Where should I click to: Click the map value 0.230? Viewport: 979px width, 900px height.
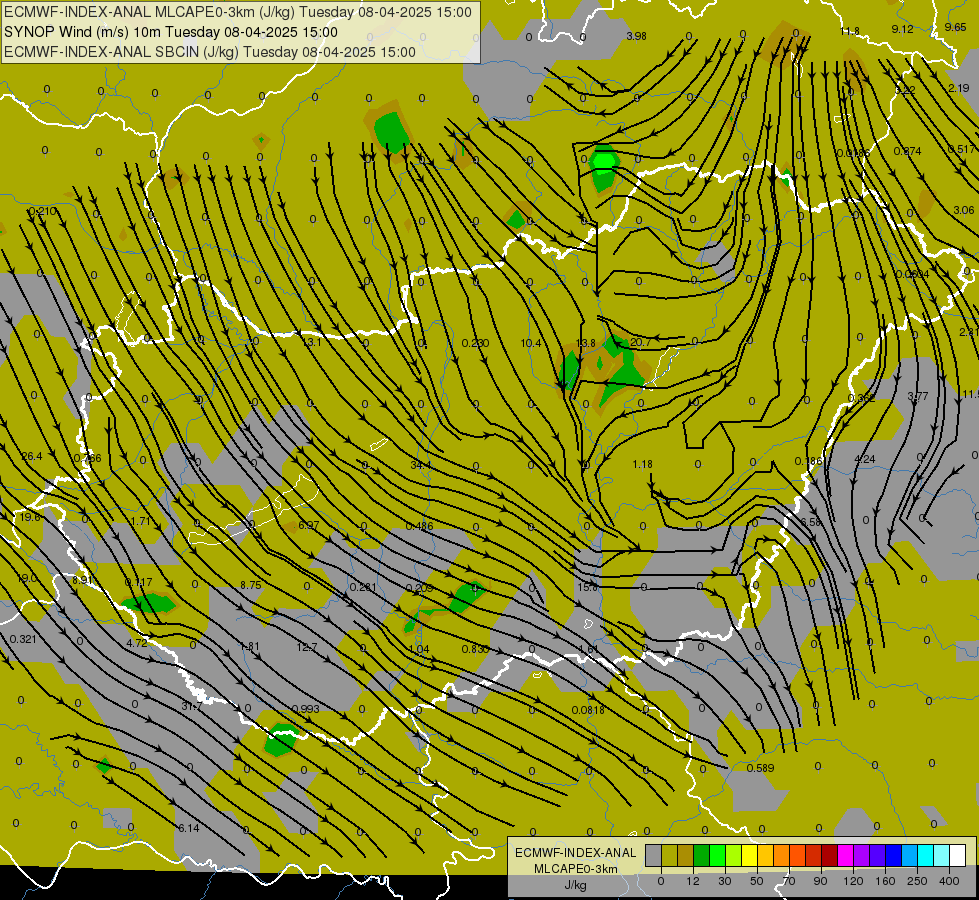point(475,343)
